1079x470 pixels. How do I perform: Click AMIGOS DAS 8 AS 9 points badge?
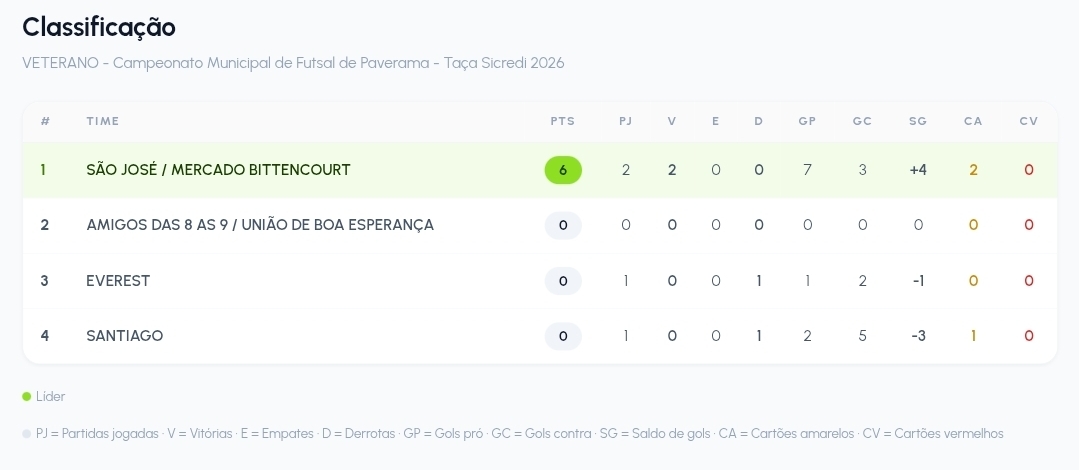[563, 225]
